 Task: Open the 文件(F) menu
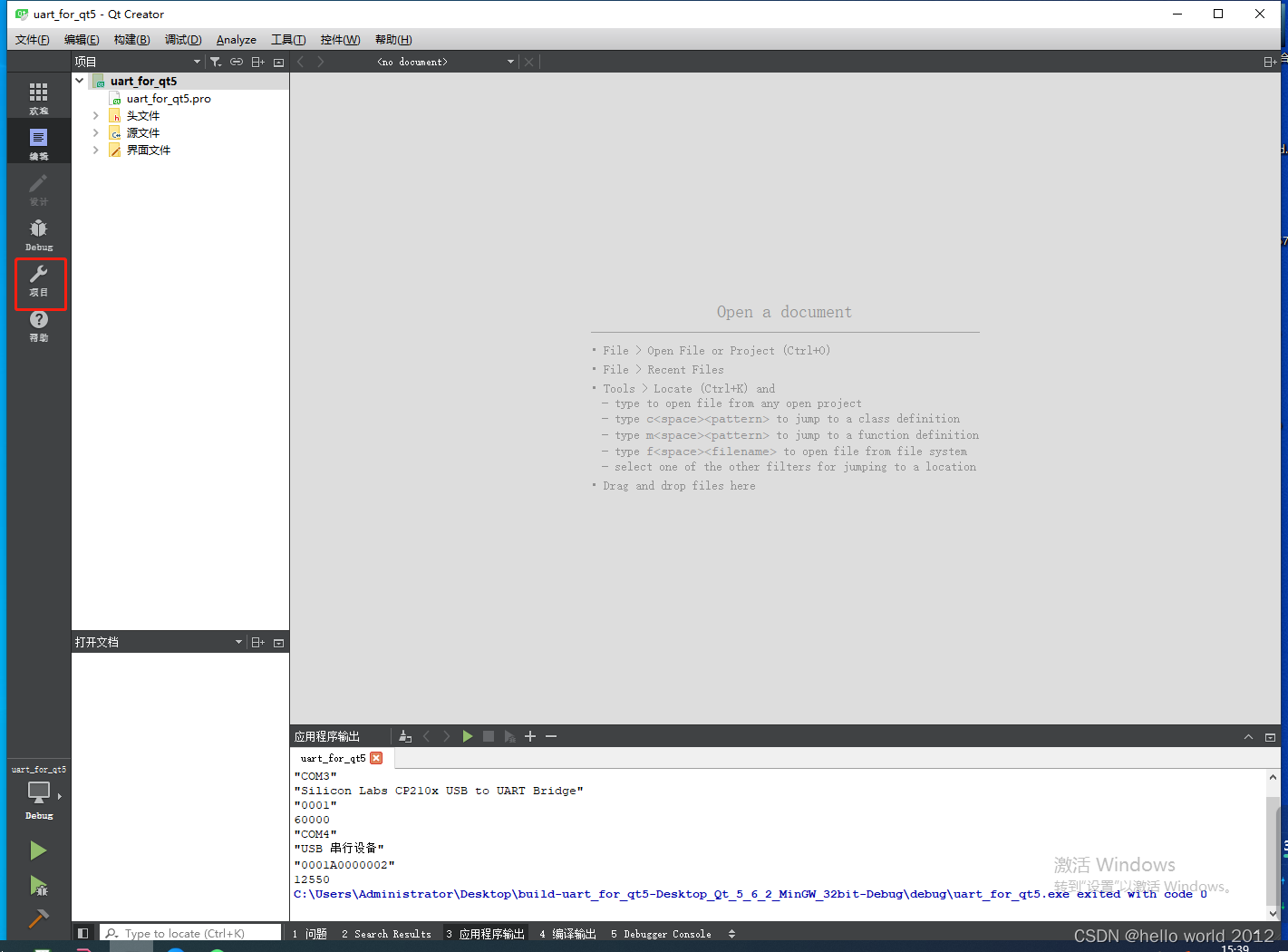click(x=33, y=40)
